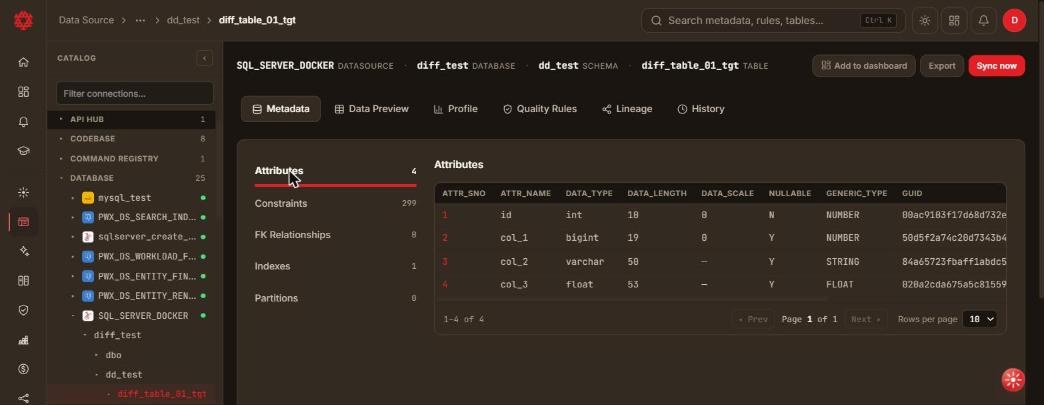This screenshot has height=405, width=1044.
Task: Collapse the SQL_SERVER_DOCKER connection
Action: (73, 316)
